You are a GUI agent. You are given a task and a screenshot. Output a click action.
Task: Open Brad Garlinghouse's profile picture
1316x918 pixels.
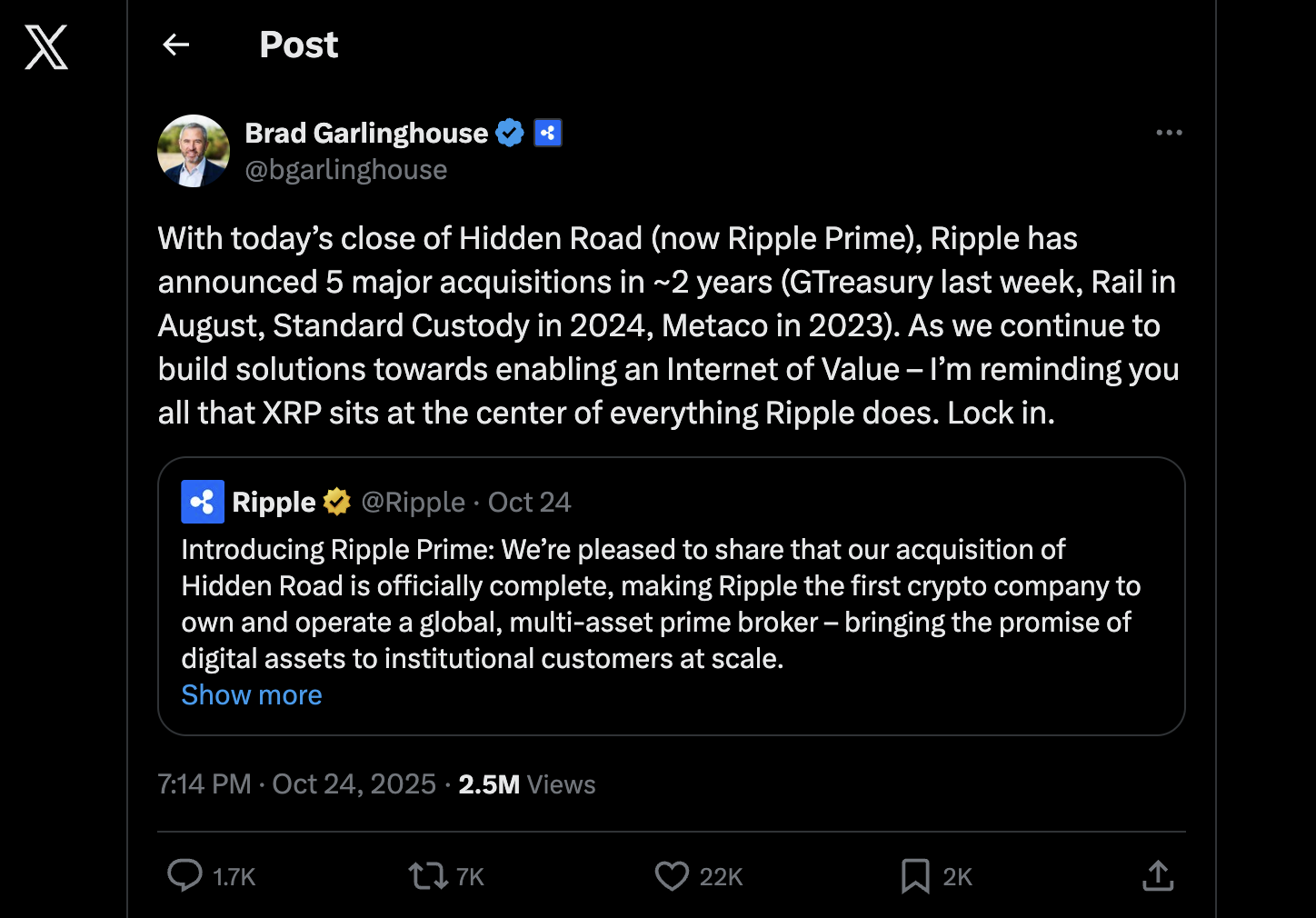click(x=194, y=151)
